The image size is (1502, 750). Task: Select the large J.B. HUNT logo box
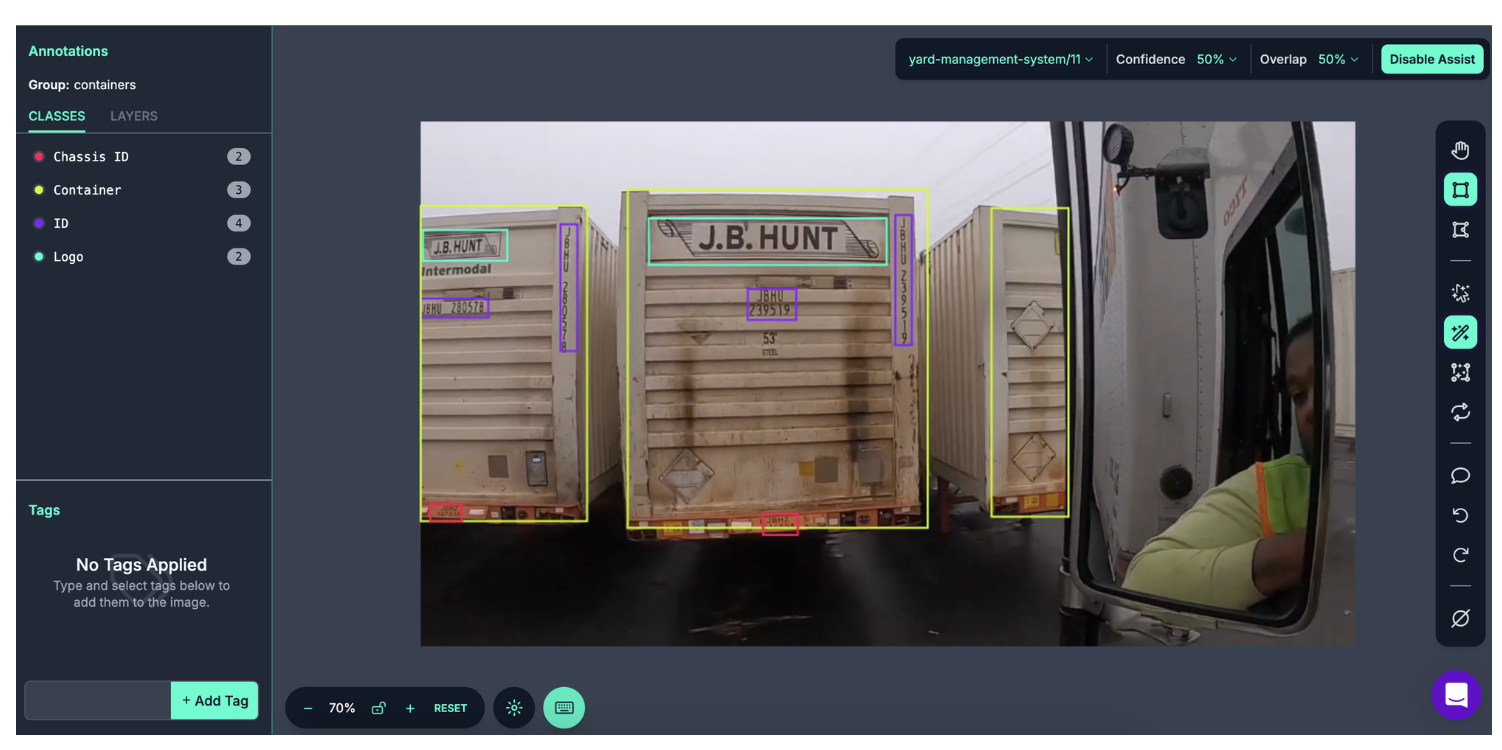click(768, 241)
